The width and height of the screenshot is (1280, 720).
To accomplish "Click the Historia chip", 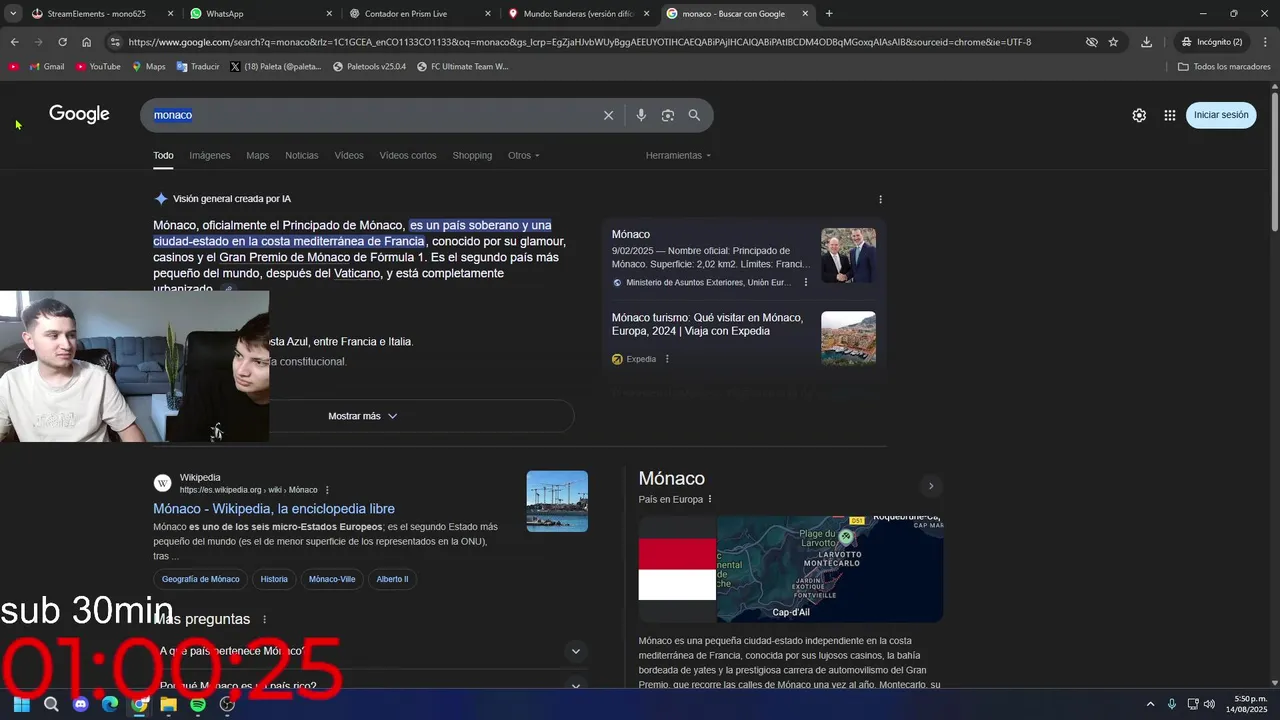I will [x=274, y=579].
